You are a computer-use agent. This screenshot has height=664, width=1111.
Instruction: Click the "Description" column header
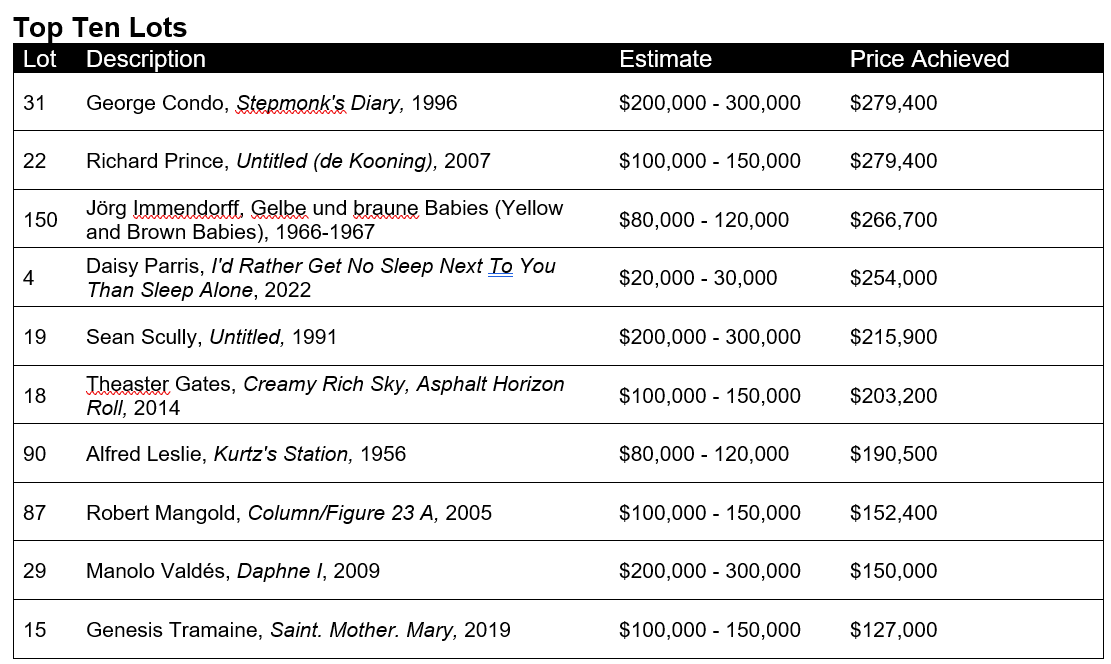146,59
